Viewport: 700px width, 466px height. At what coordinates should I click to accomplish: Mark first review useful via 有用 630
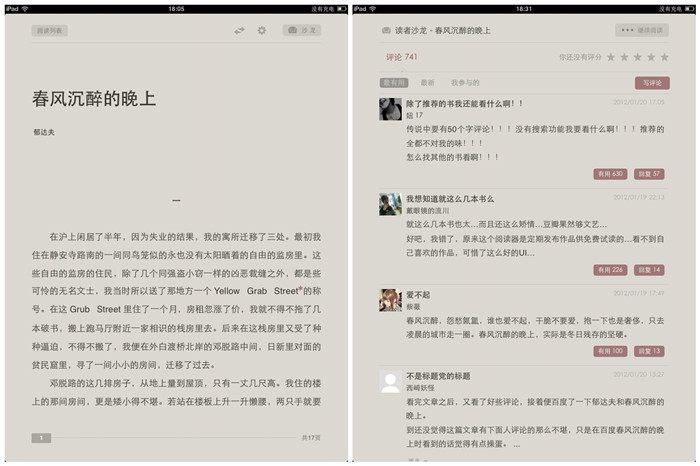pos(609,174)
